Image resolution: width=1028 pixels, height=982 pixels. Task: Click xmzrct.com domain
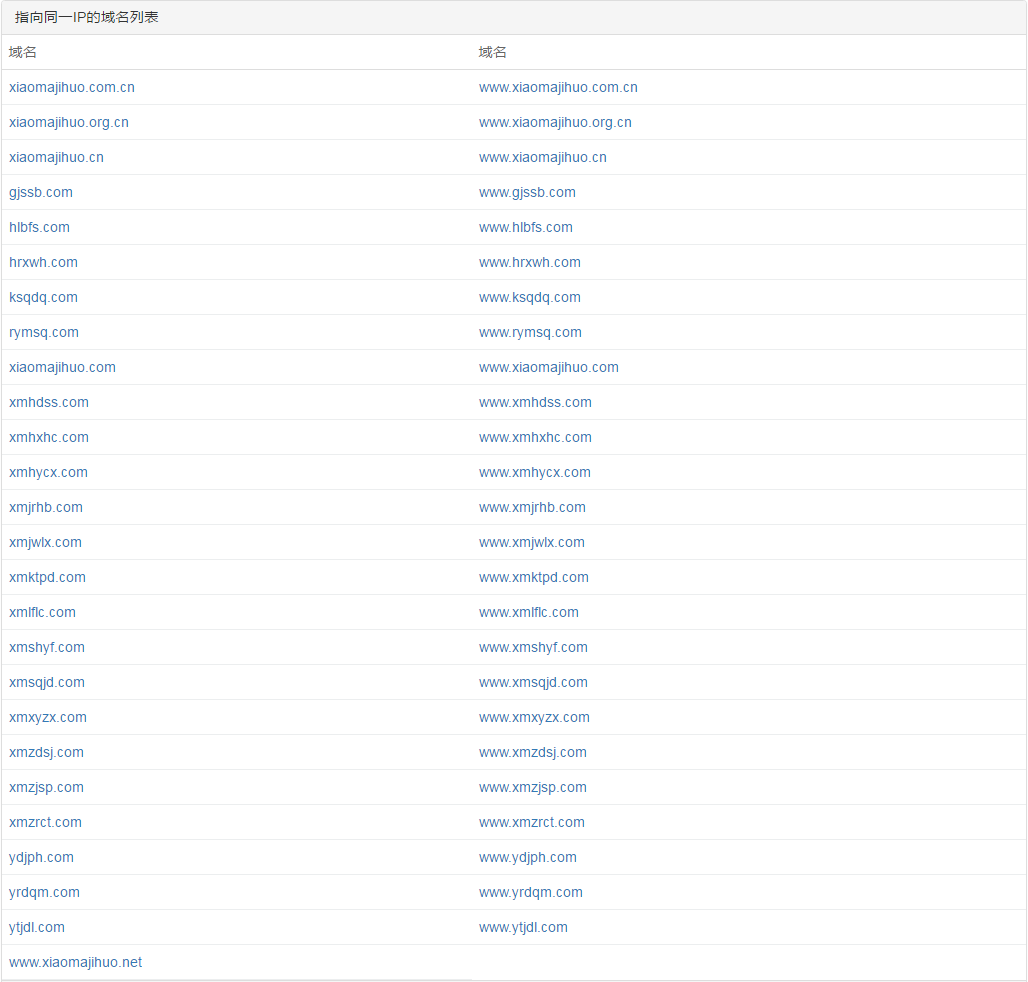[x=45, y=823]
